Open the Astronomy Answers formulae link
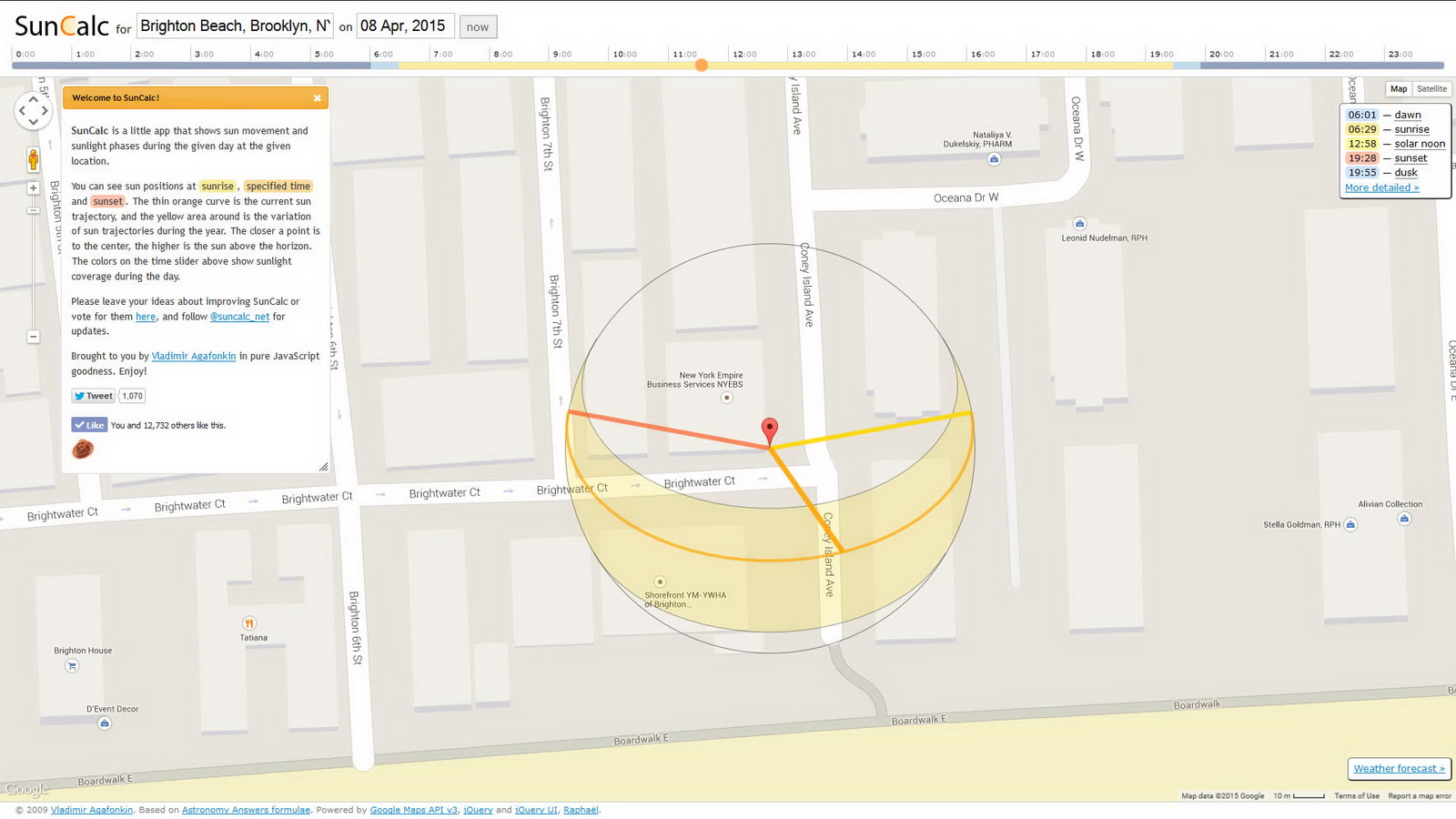 click(246, 810)
